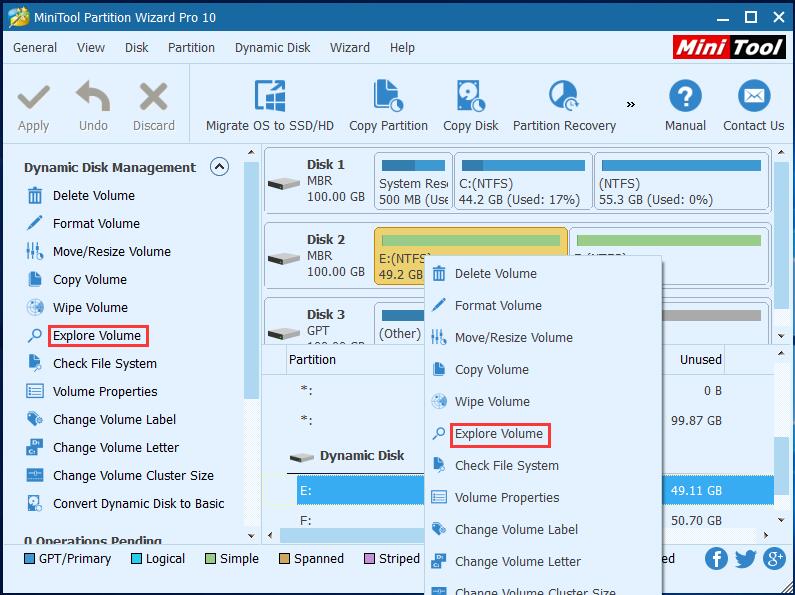Choose Change Volume Label in context menu

pos(543,530)
